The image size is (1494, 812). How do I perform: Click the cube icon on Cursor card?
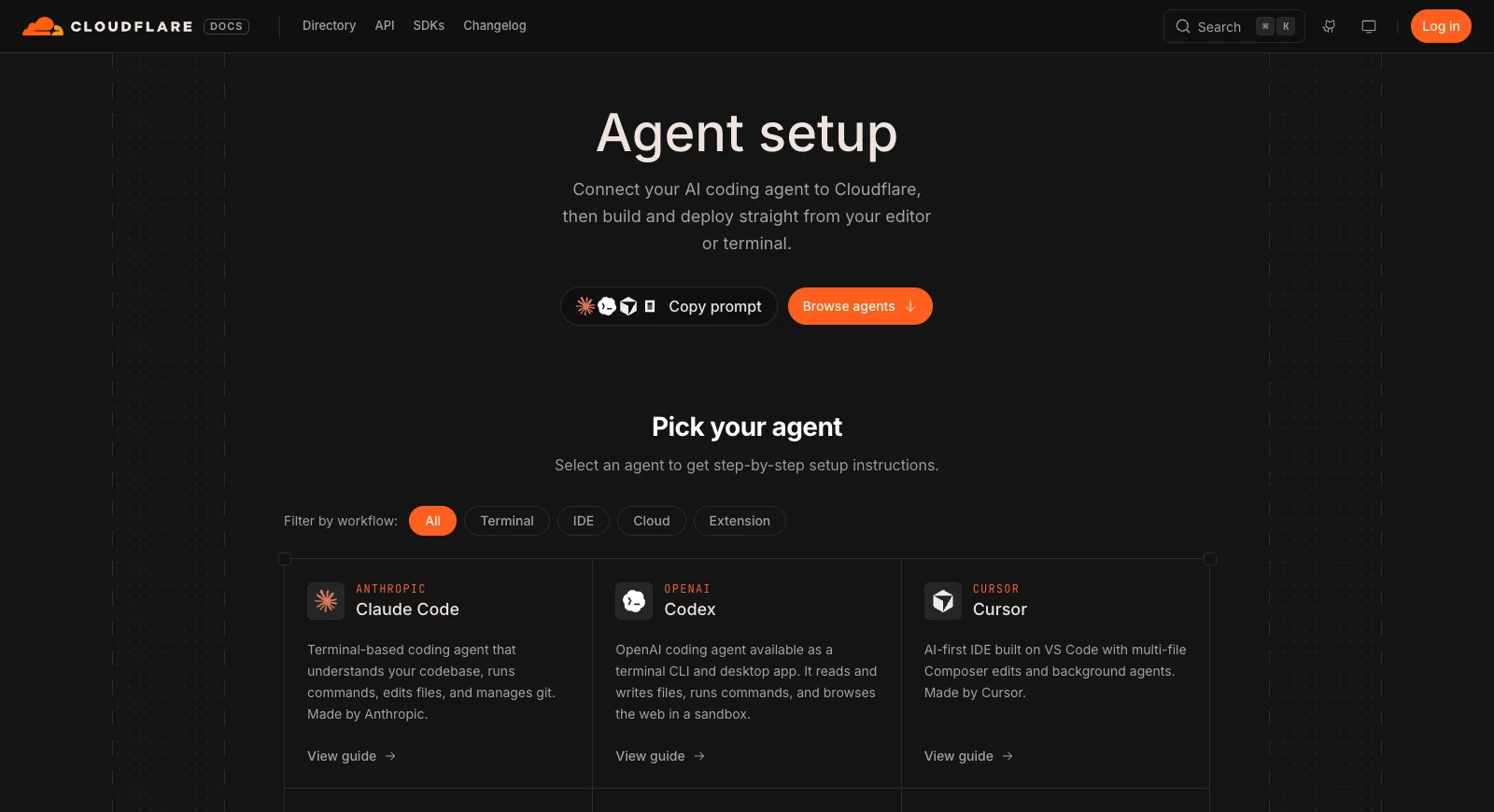coord(943,601)
